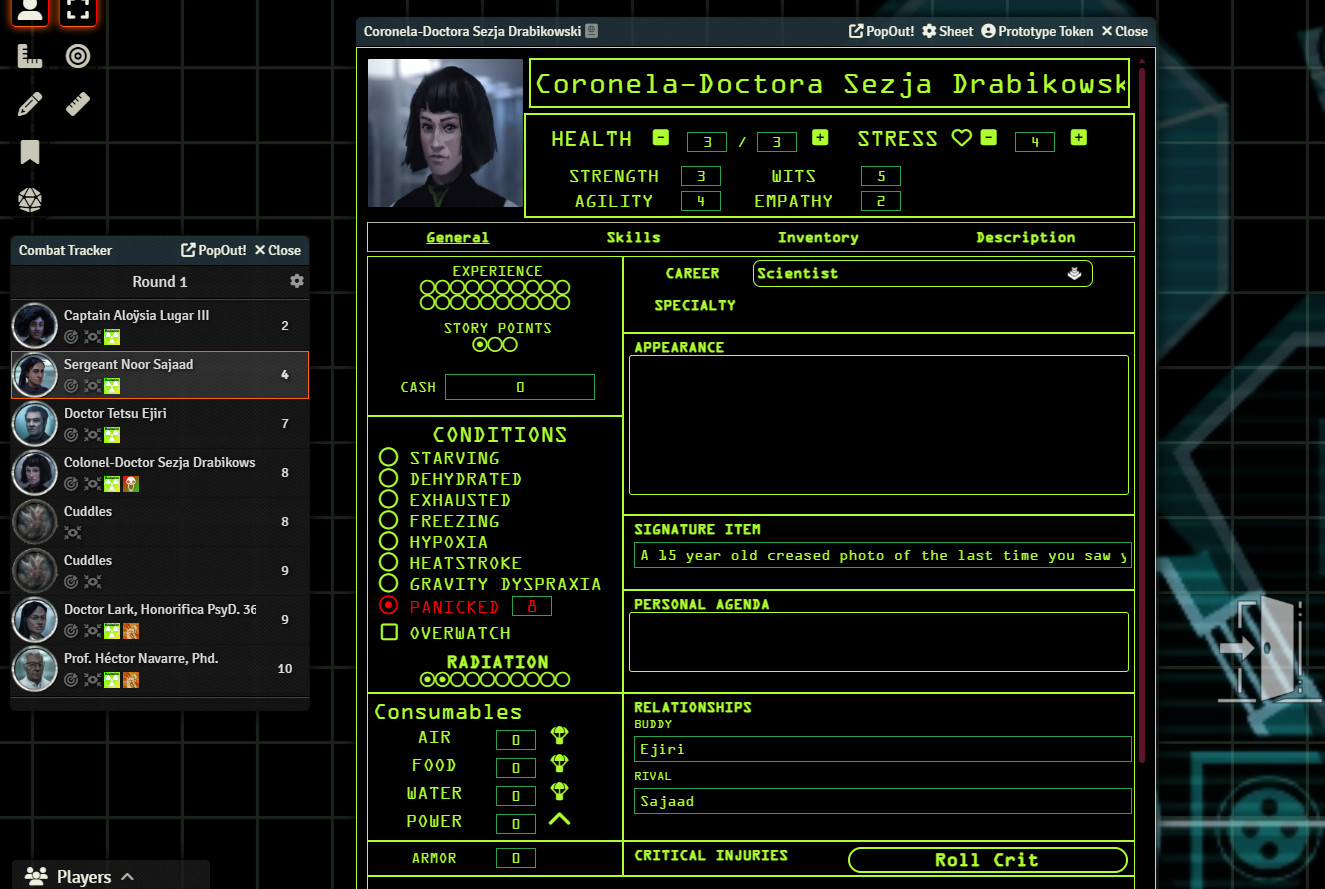This screenshot has height=889, width=1325.
Task: Click the crossed icon on Doctor Tetsu Ejiri row
Action: [x=92, y=435]
